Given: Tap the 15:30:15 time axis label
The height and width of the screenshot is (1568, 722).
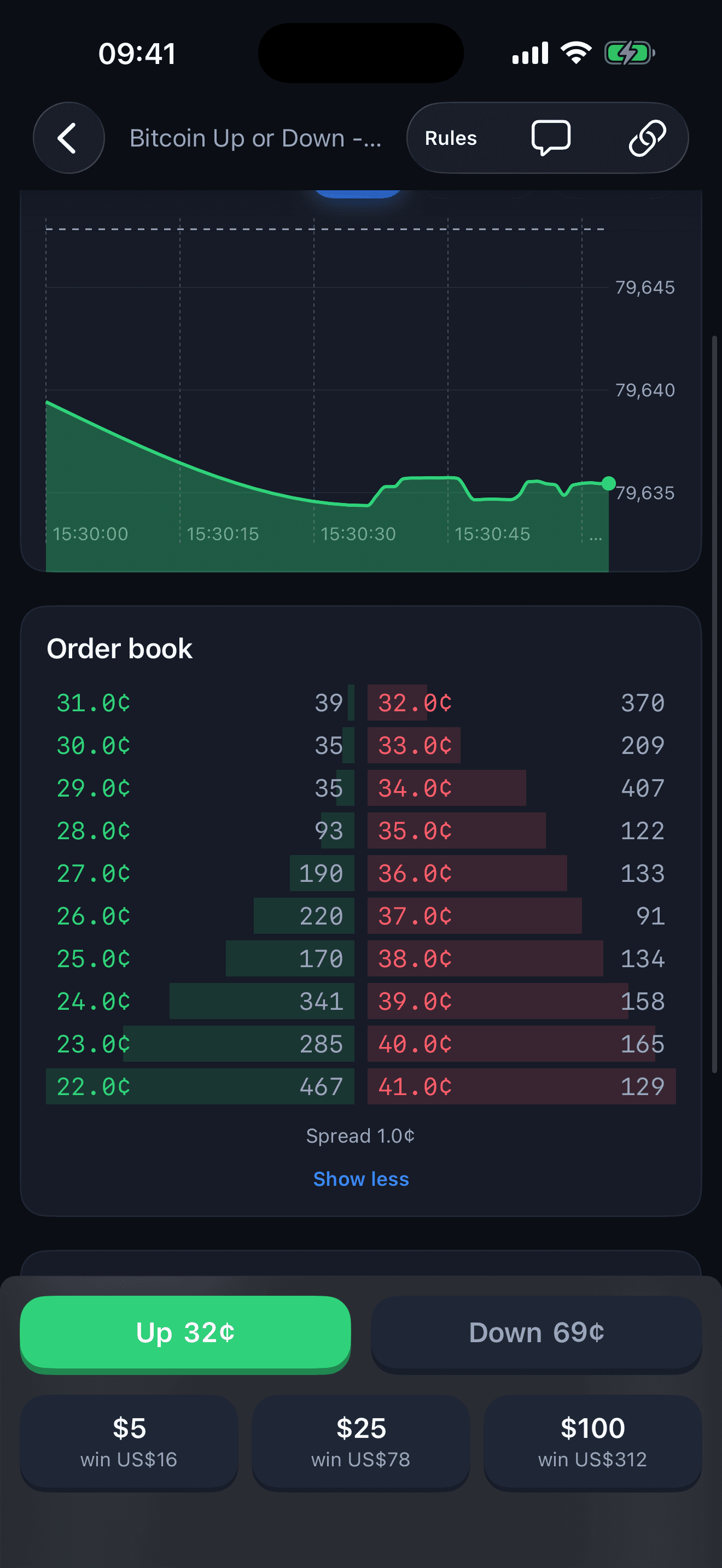Looking at the screenshot, I should coord(223,534).
